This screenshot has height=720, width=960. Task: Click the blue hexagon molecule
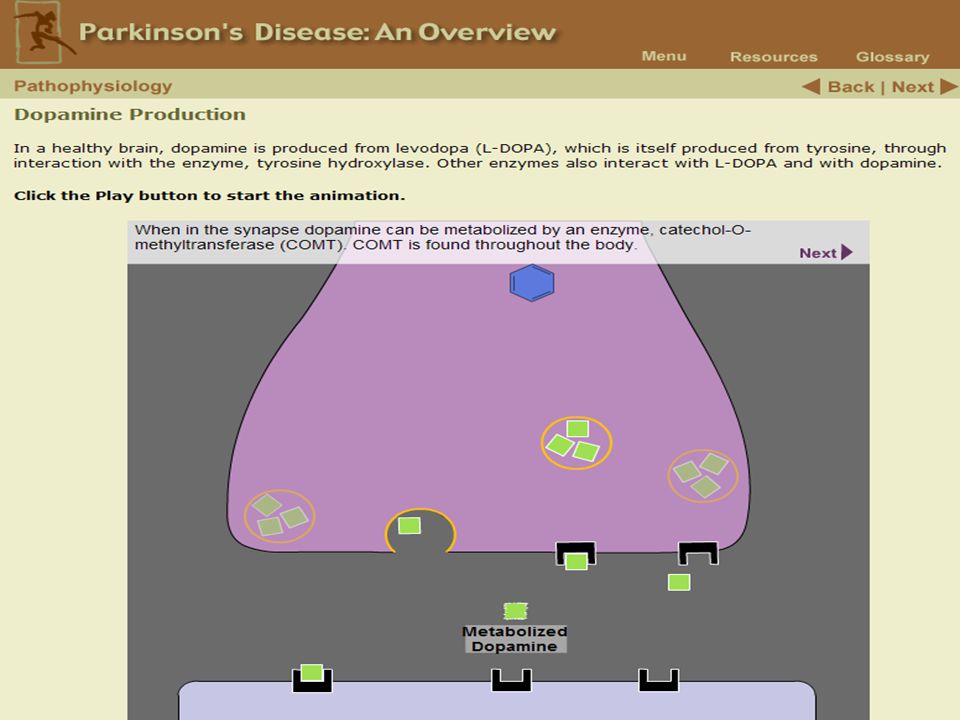[532, 283]
